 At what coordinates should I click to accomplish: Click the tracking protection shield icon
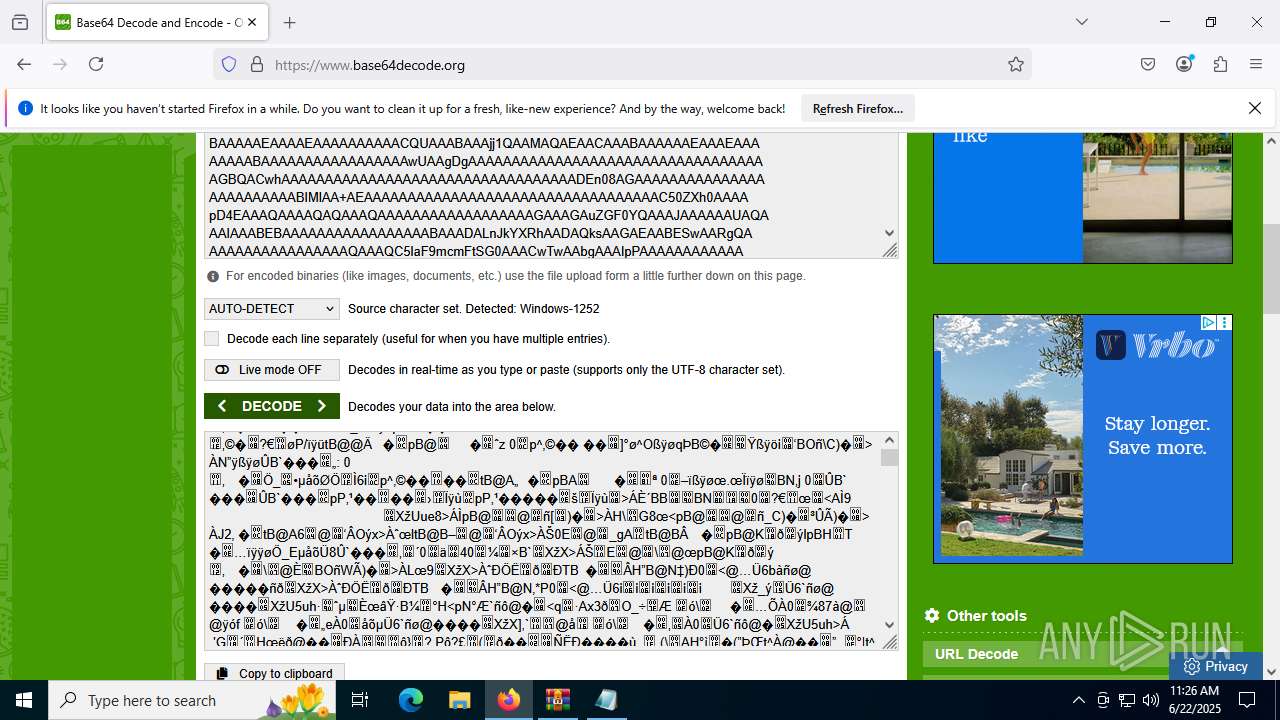tap(229, 65)
